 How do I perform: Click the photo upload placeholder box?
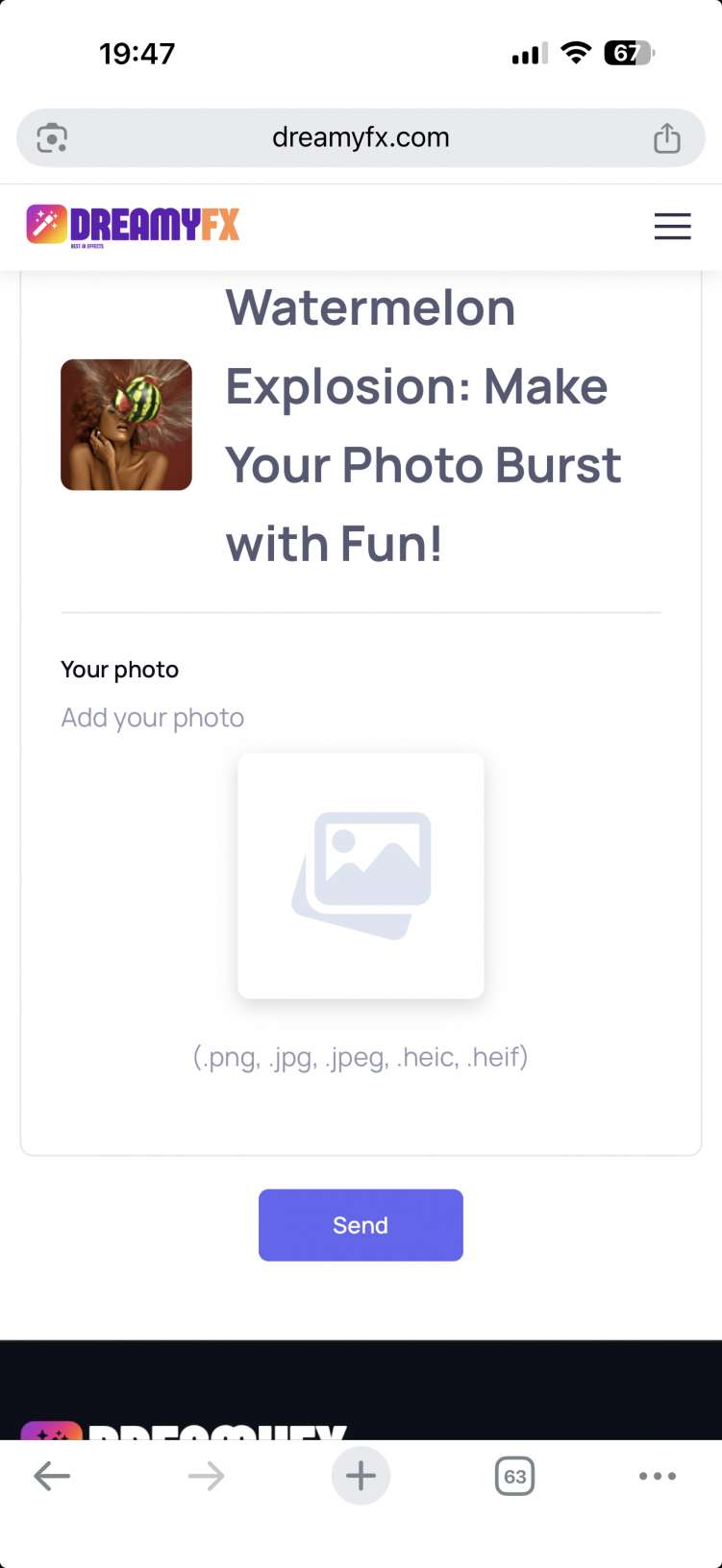click(x=361, y=875)
